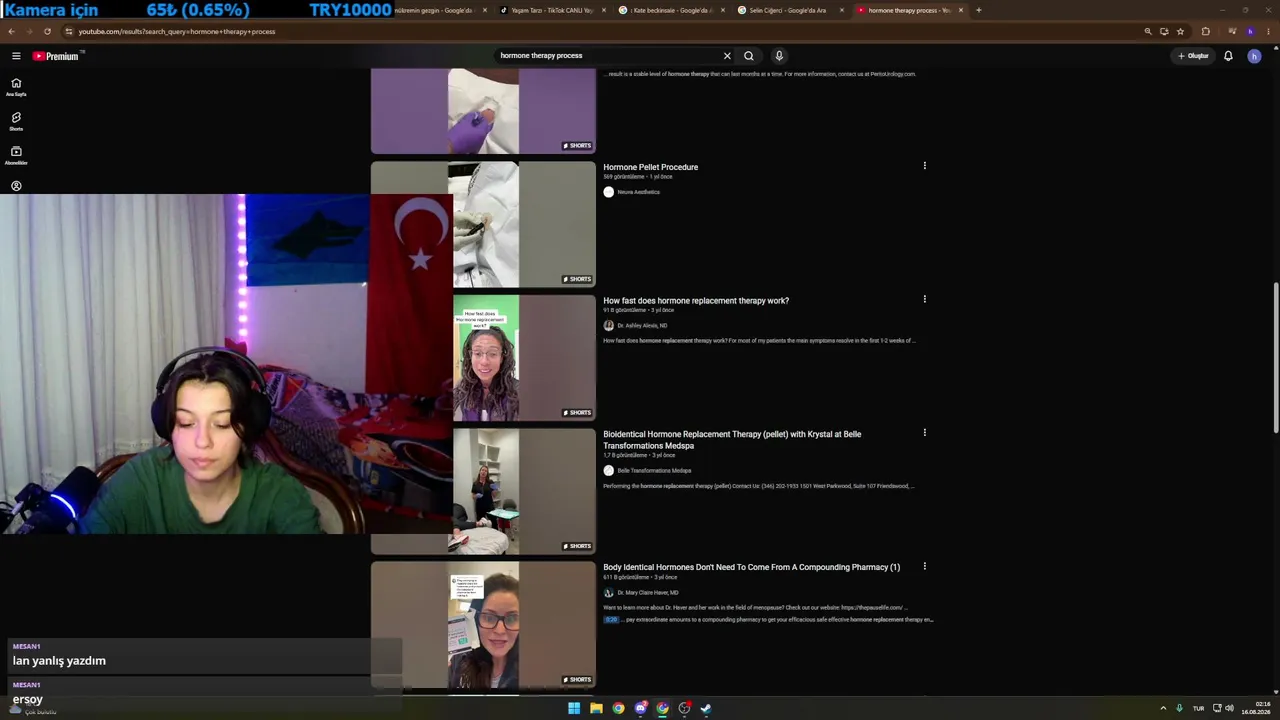Open Discord from the taskbar
The image size is (1280, 720).
(x=640, y=708)
